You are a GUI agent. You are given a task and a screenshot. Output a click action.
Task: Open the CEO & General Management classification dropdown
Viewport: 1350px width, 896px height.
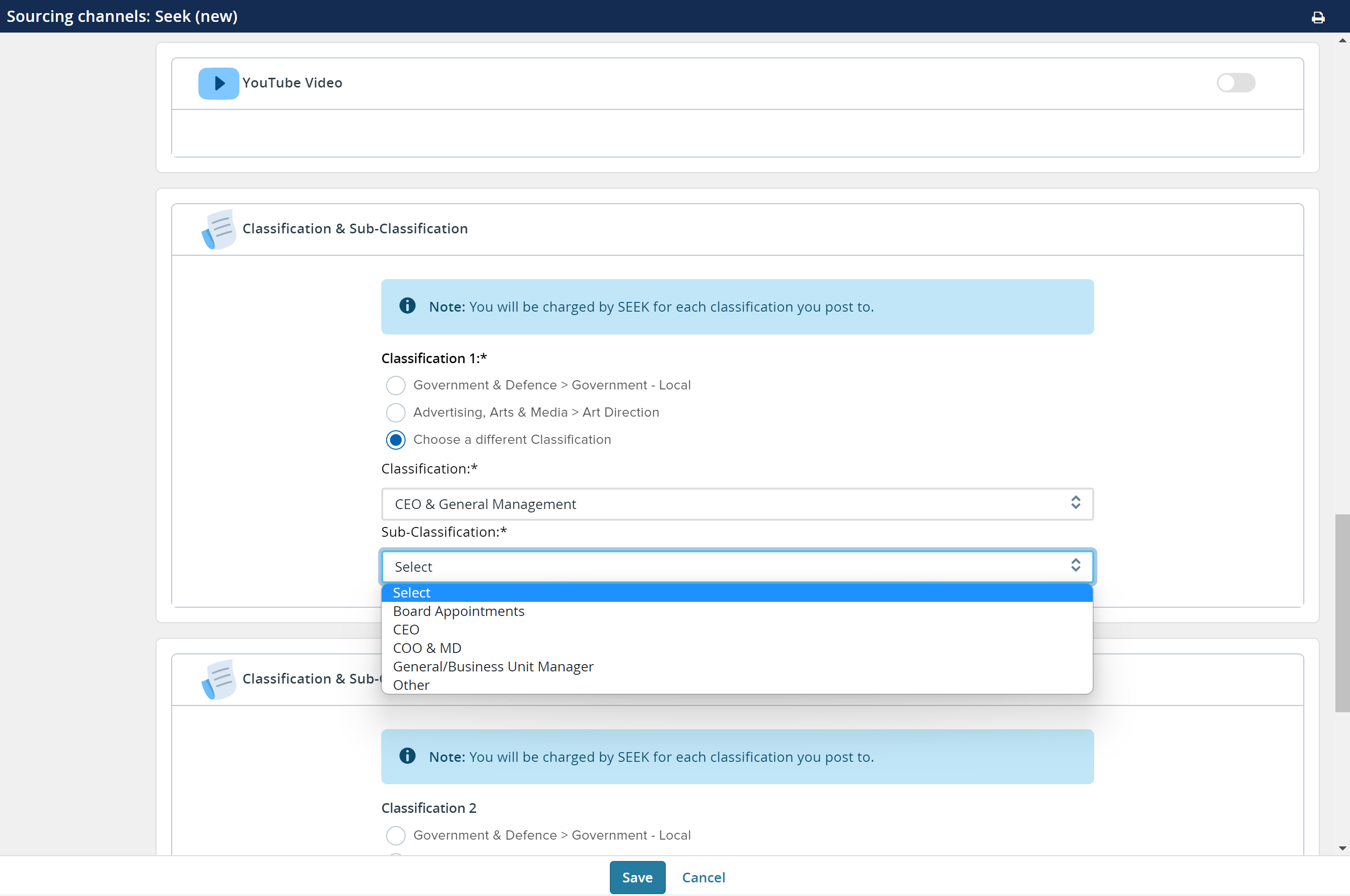[737, 504]
